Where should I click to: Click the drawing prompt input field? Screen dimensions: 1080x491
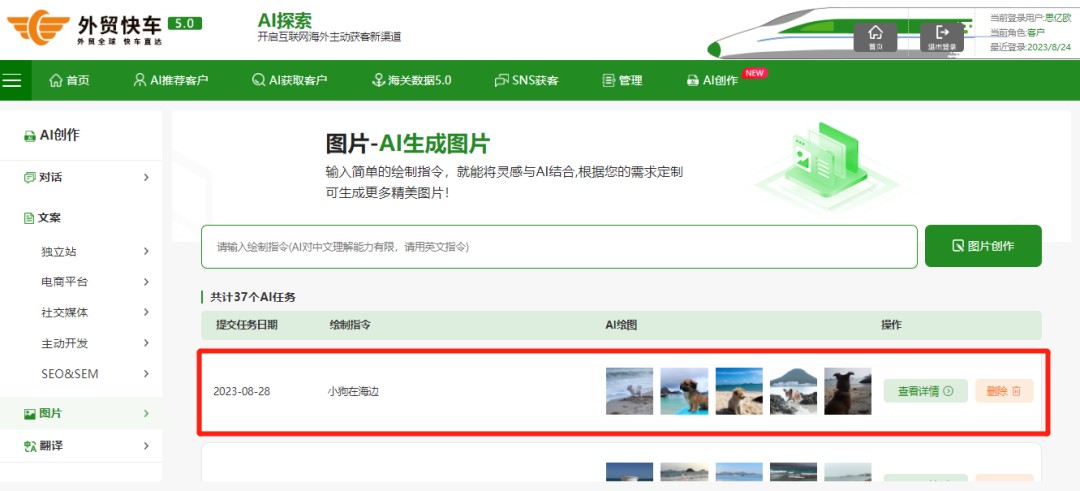[x=559, y=247]
